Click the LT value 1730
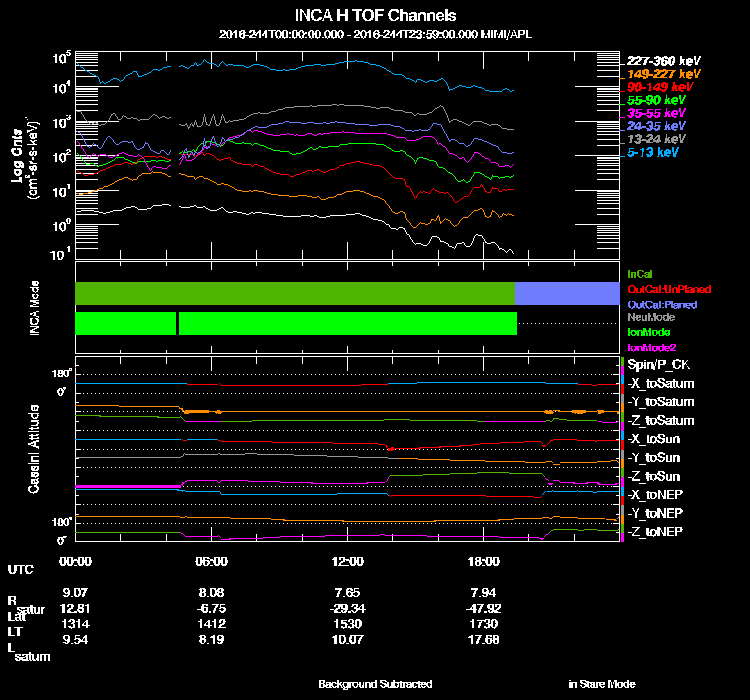Screen dimensions: 750x700 click(483, 624)
